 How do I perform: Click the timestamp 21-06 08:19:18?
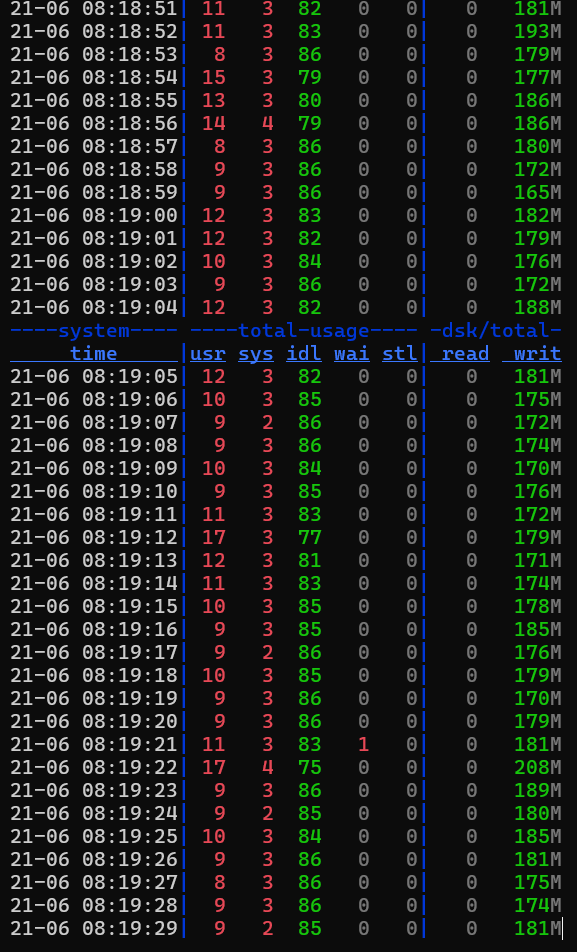[x=94, y=676]
